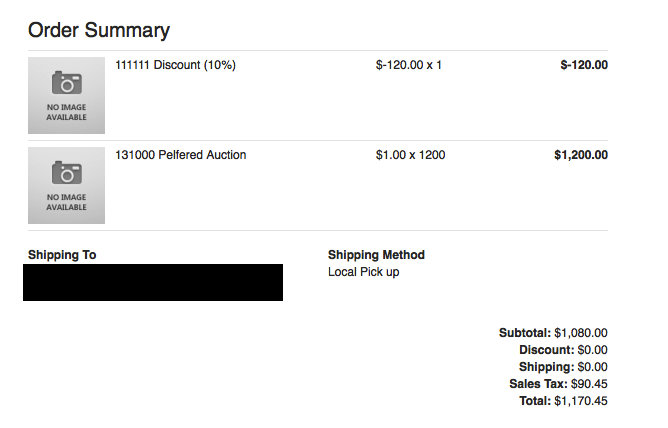Click camera icon in Pelfered Auction thumbnail
The image size is (668, 428).
tap(66, 172)
